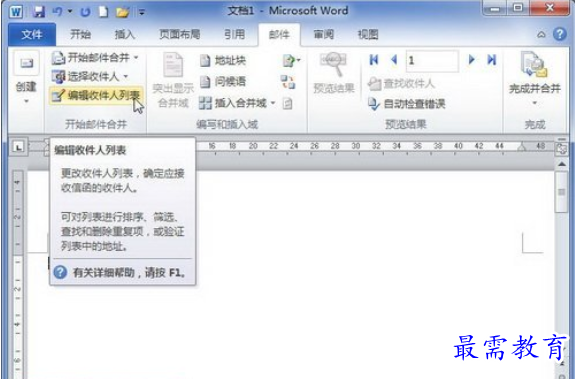Screen dimensions: 575x379
Task: Open Word help question mark icon
Action: pos(560,34)
